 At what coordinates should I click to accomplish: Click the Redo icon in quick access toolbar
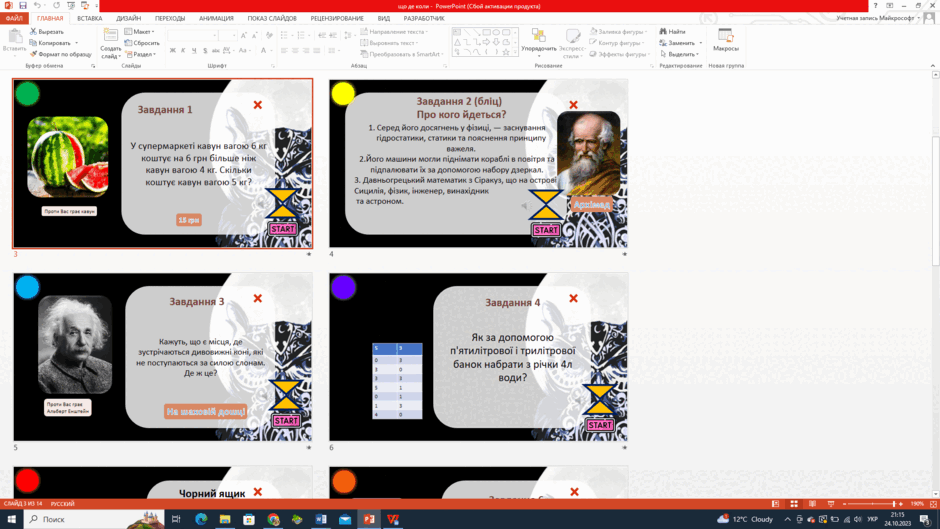(56, 5)
